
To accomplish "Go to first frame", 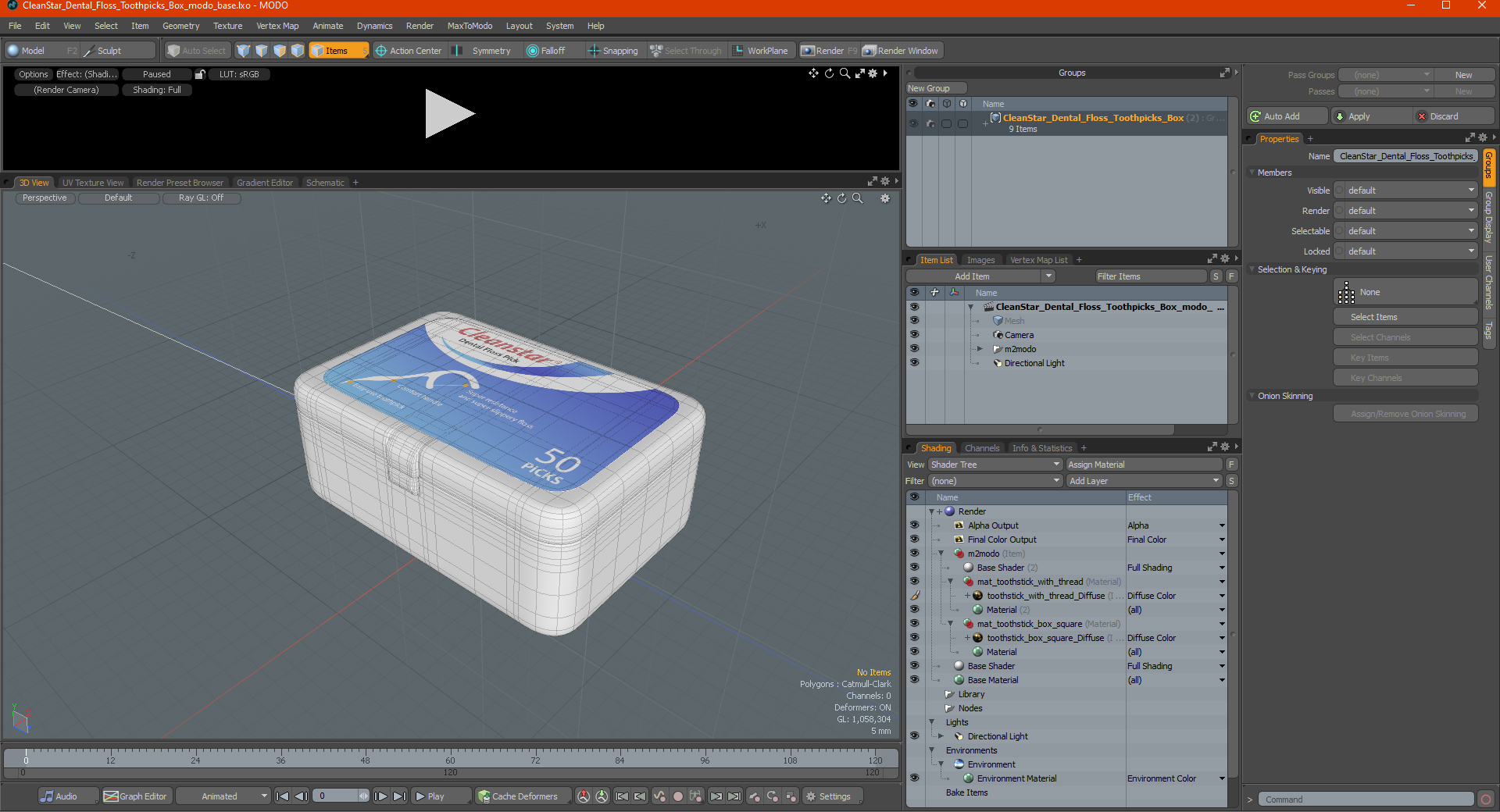I will [283, 796].
